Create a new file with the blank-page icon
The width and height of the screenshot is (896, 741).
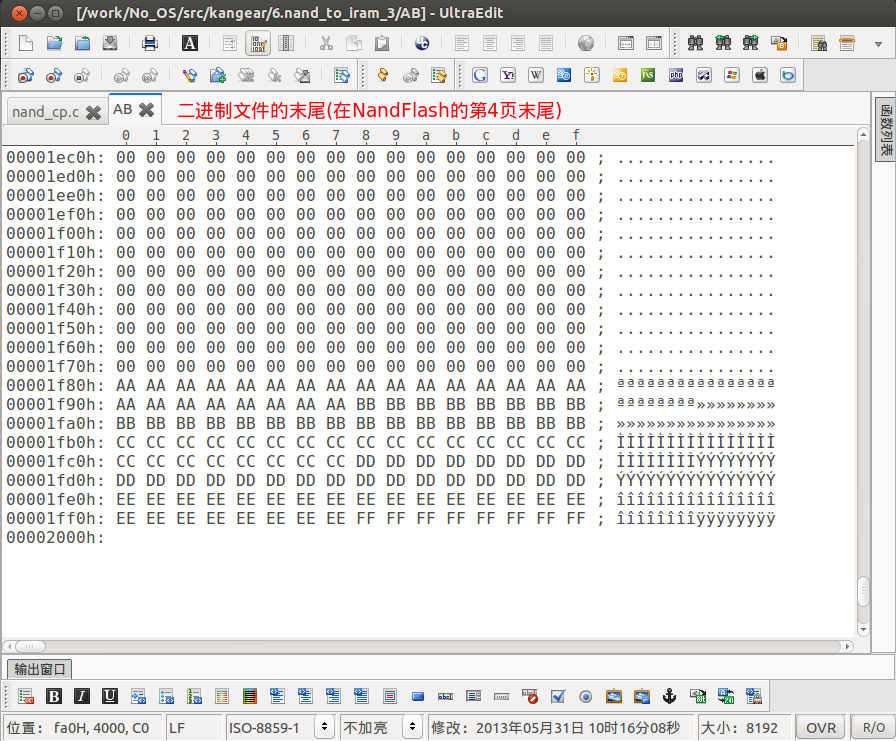pyautogui.click(x=26, y=43)
